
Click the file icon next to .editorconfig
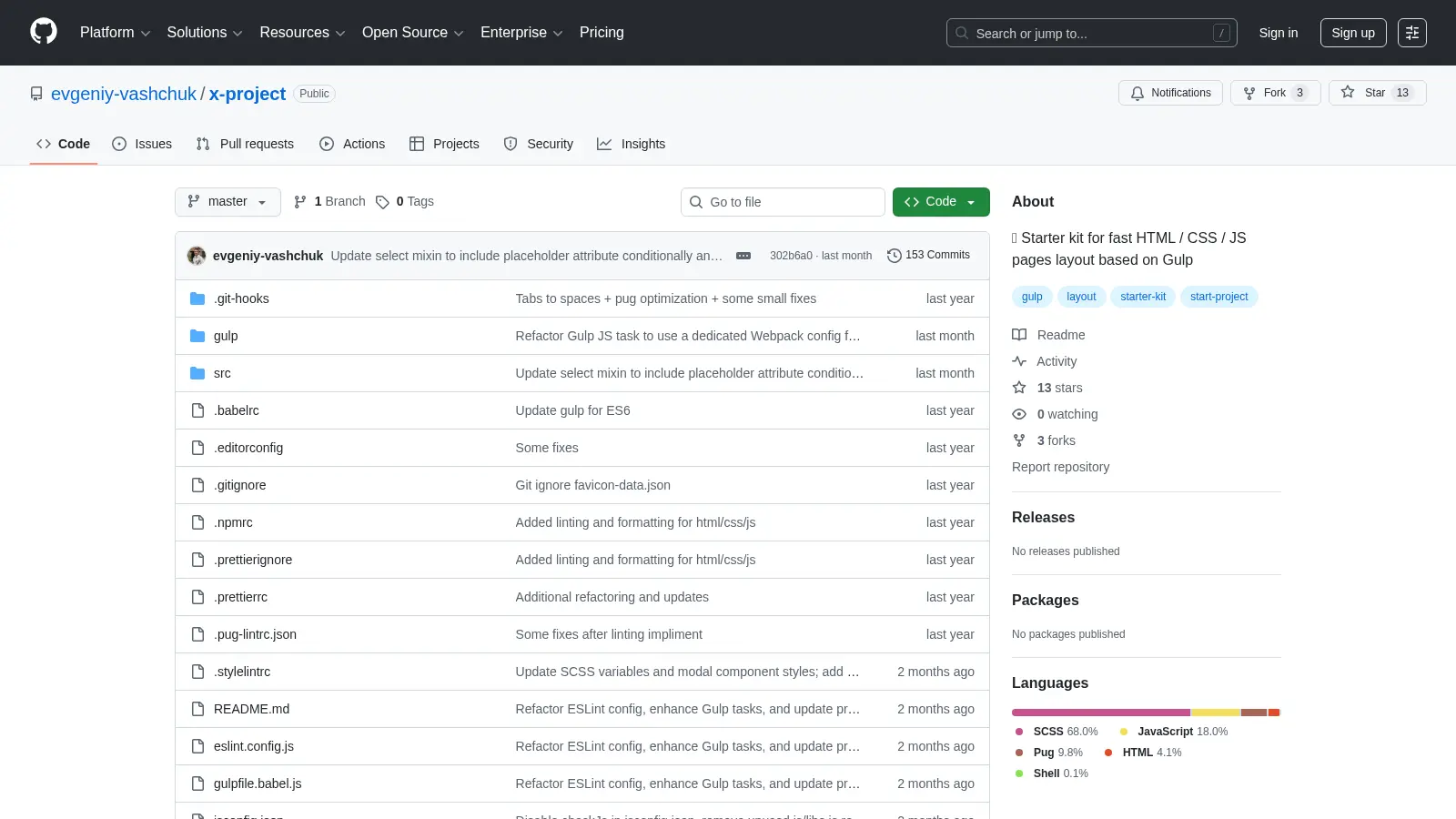pos(197,448)
